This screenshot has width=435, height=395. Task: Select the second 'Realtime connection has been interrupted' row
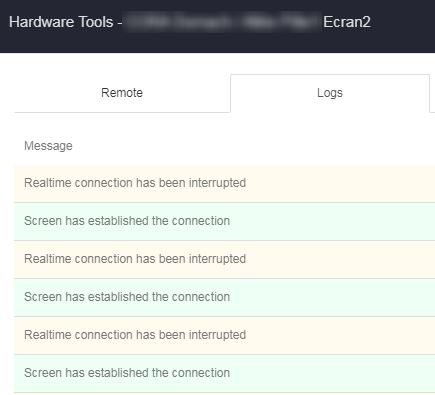coord(224,259)
